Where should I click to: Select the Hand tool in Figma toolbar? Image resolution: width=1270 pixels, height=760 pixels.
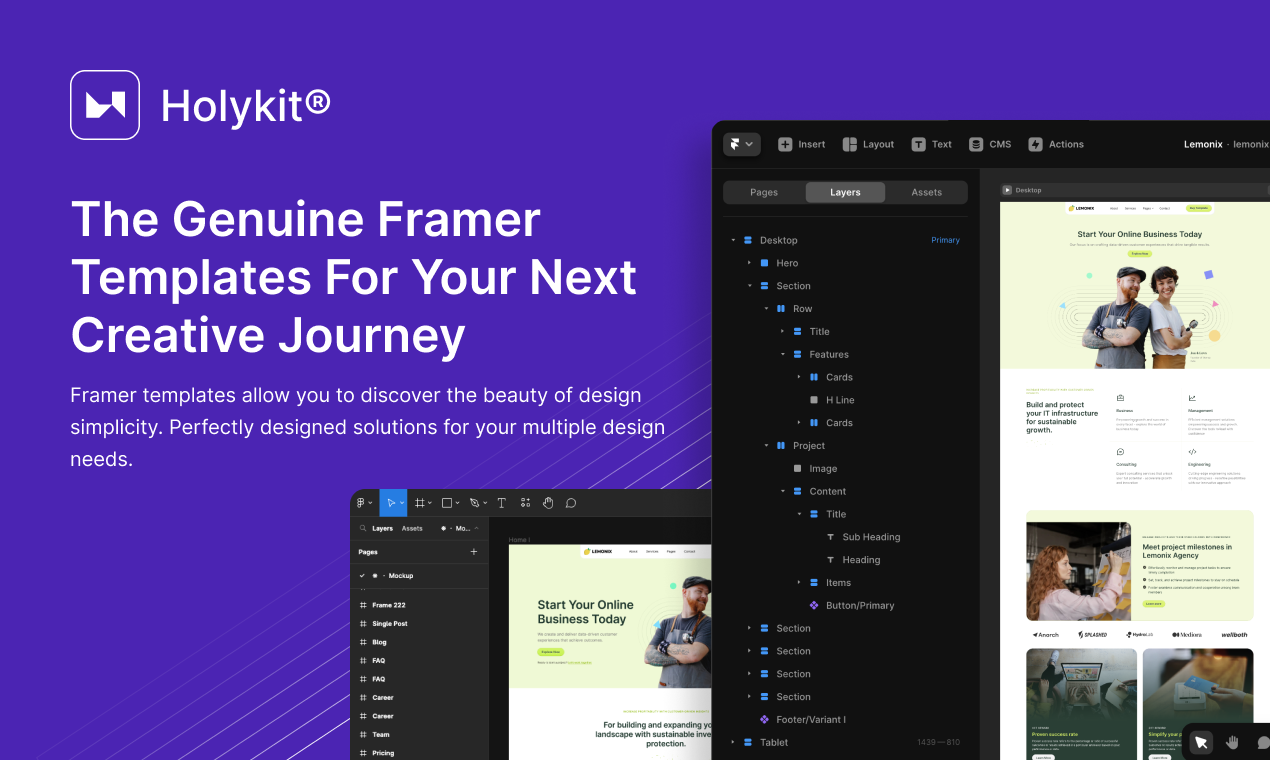pyautogui.click(x=548, y=503)
